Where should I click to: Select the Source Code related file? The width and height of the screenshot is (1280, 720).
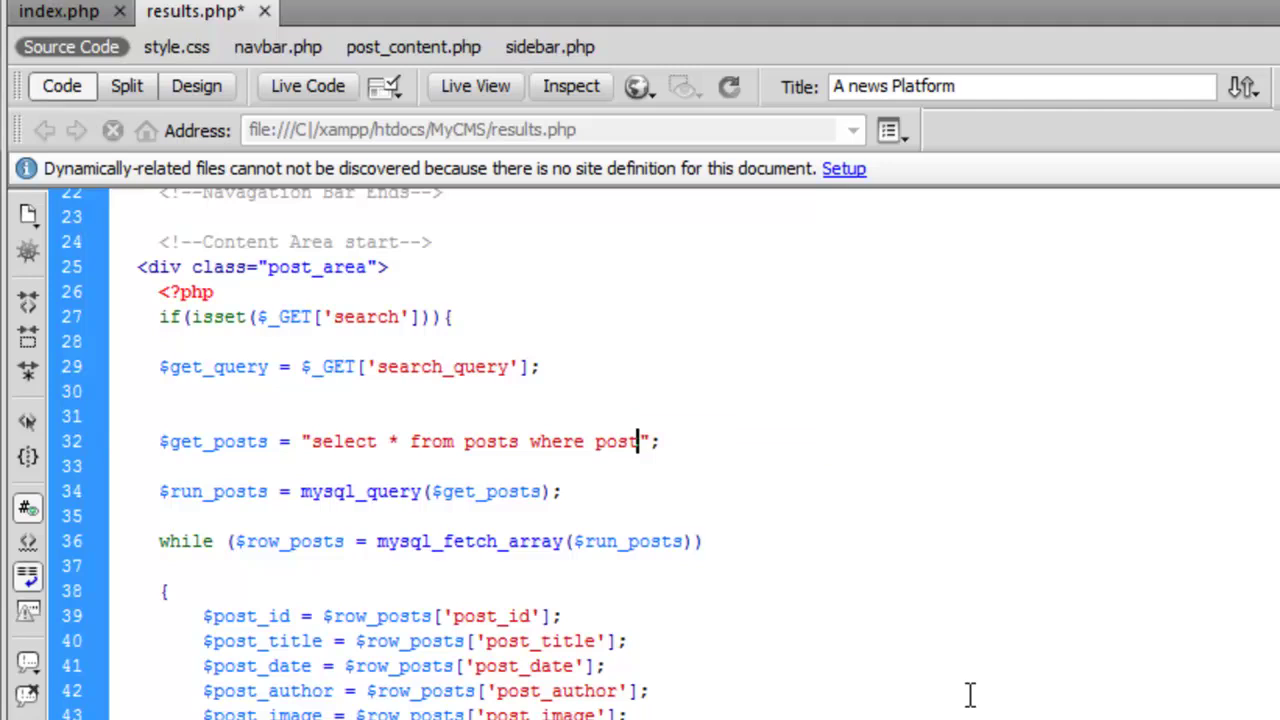coord(71,47)
